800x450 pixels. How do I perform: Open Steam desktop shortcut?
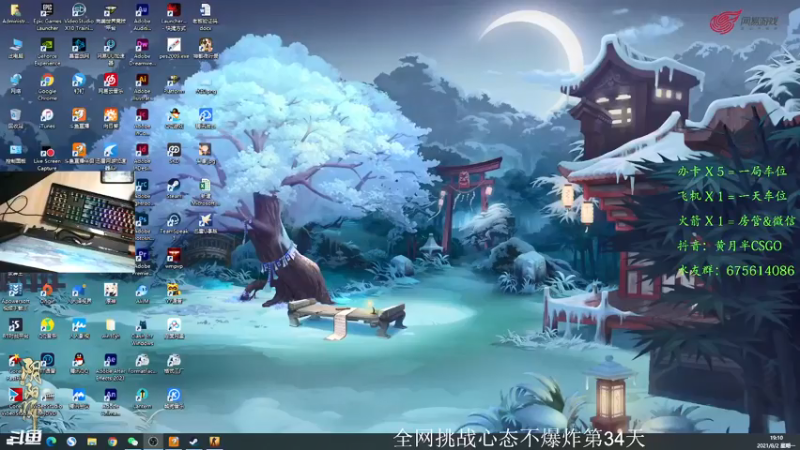[x=173, y=188]
